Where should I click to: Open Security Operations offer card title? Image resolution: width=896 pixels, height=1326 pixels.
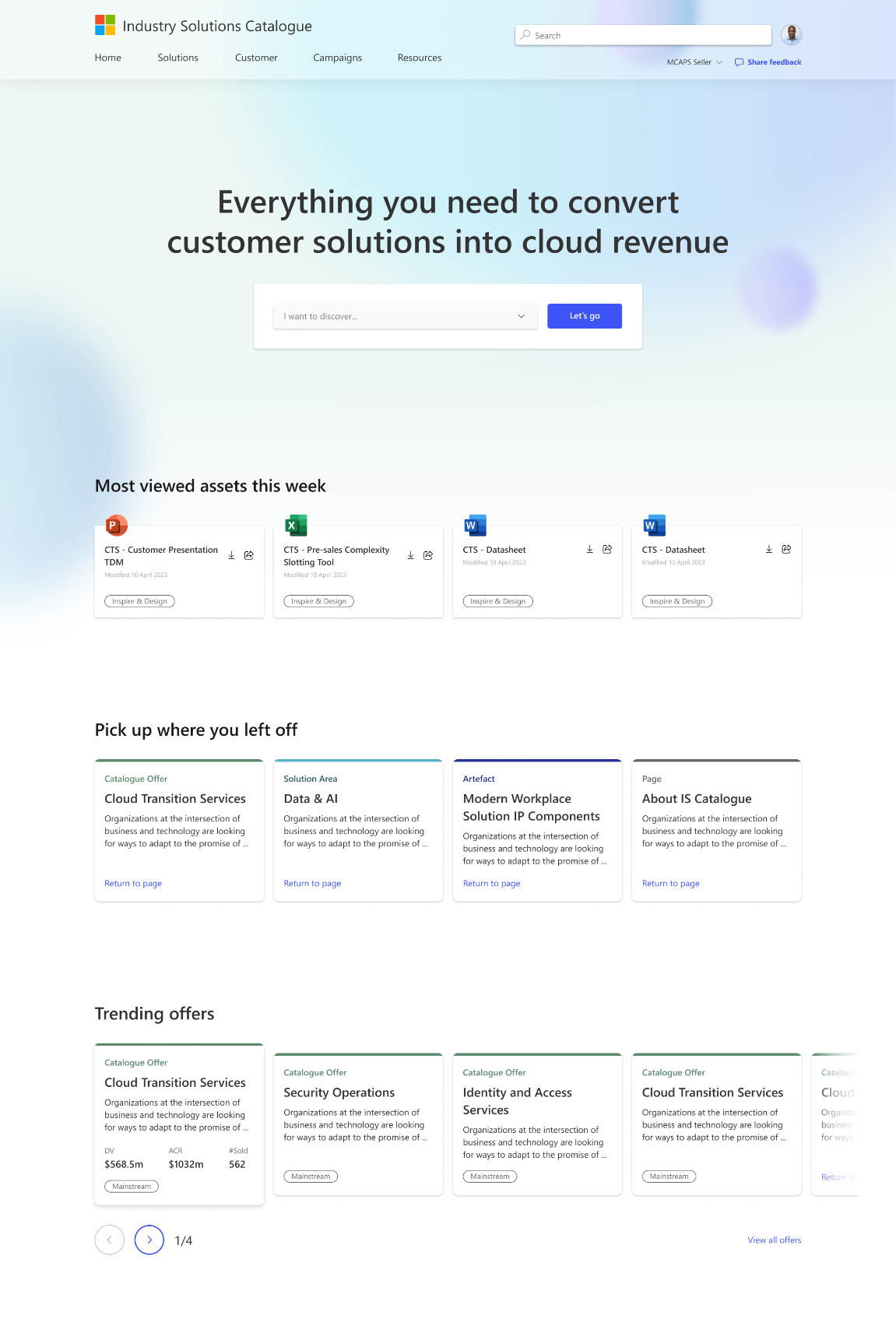point(339,1092)
